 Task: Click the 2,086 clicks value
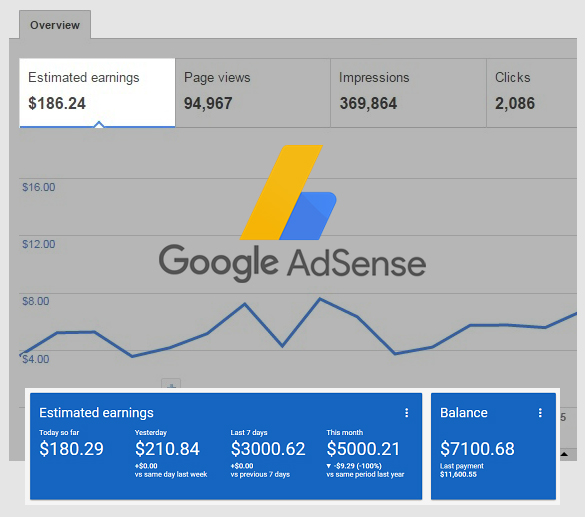coord(515,103)
